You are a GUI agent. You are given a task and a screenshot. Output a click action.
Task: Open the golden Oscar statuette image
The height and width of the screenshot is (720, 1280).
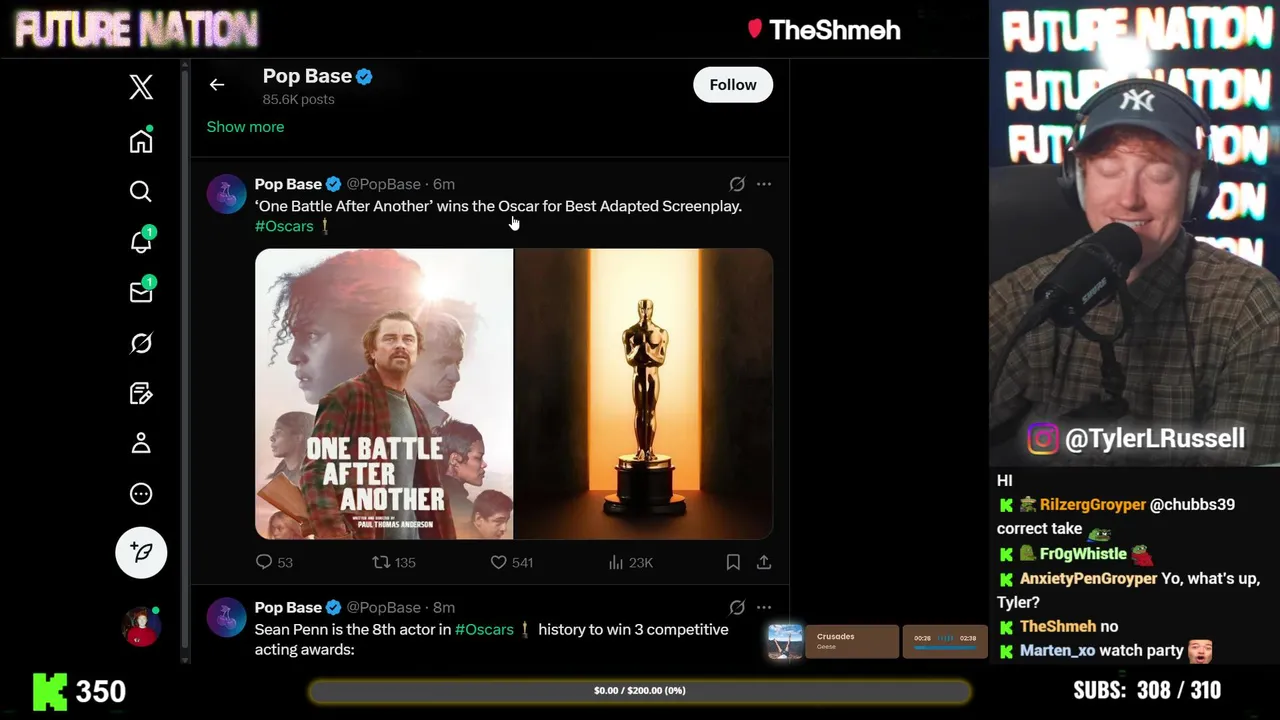tap(644, 394)
